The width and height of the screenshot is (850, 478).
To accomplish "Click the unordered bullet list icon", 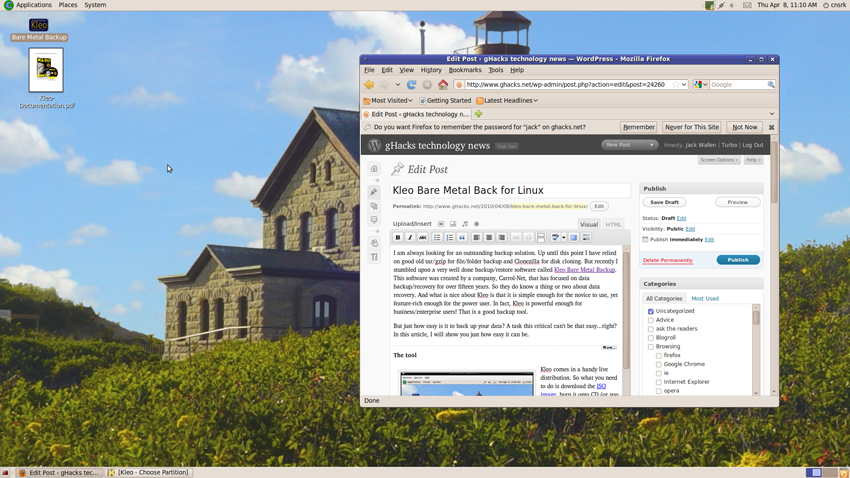I will (437, 238).
